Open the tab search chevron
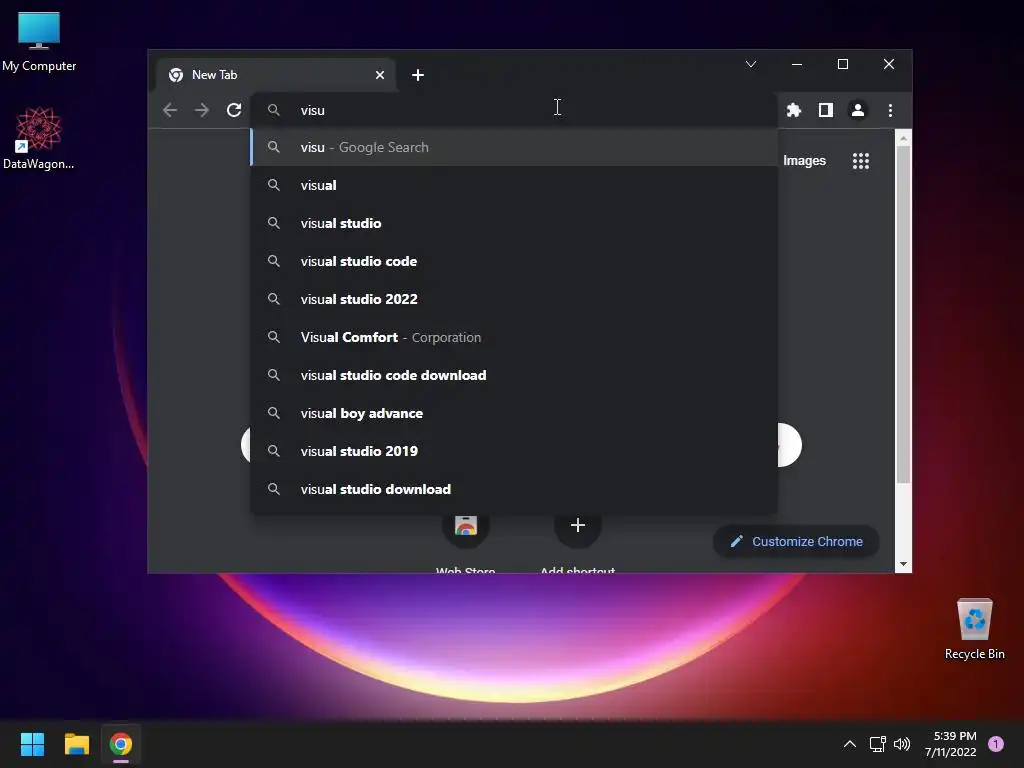 tap(751, 64)
